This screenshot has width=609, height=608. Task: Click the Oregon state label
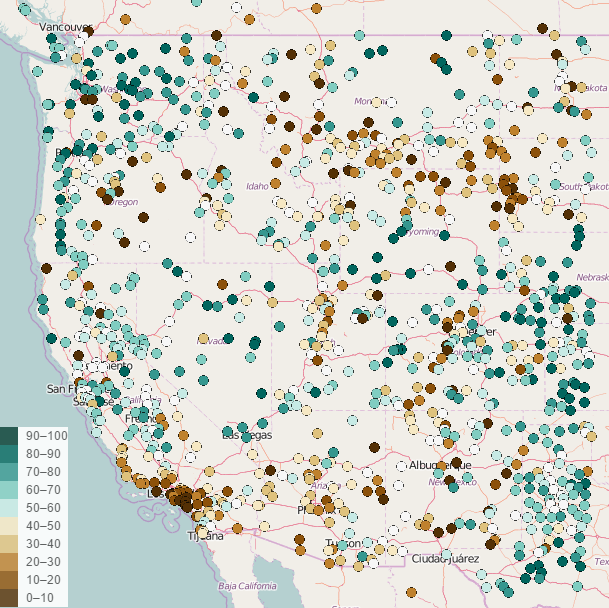coord(125,201)
